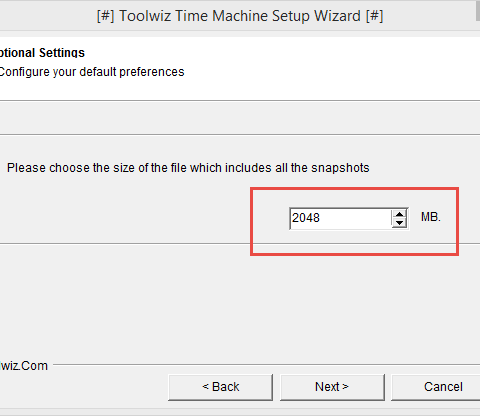Click the [#] symbol before Toolwiz title
480x416 pixels.
tap(105, 16)
